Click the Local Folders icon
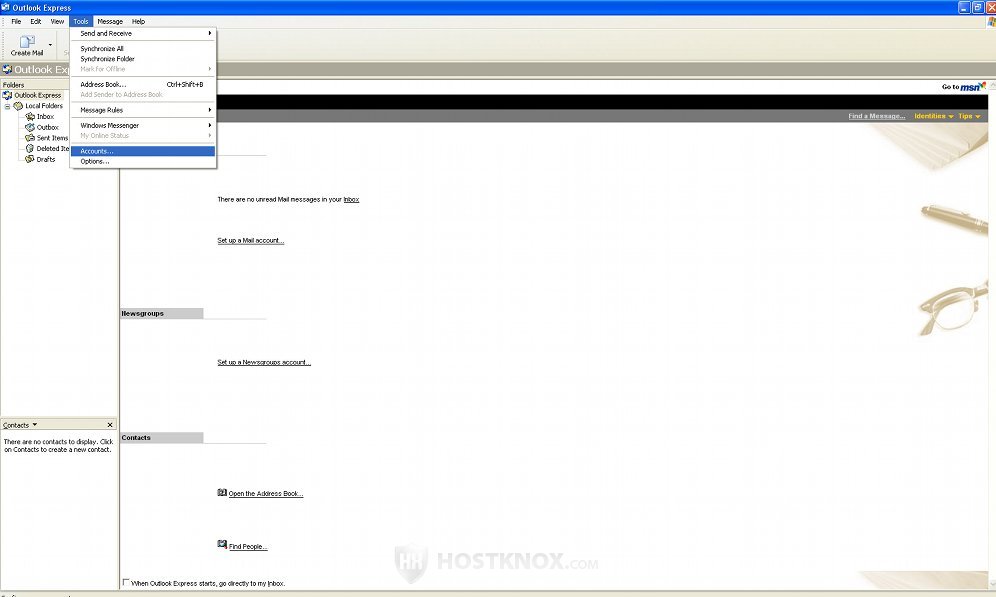This screenshot has height=597, width=996. [18, 106]
